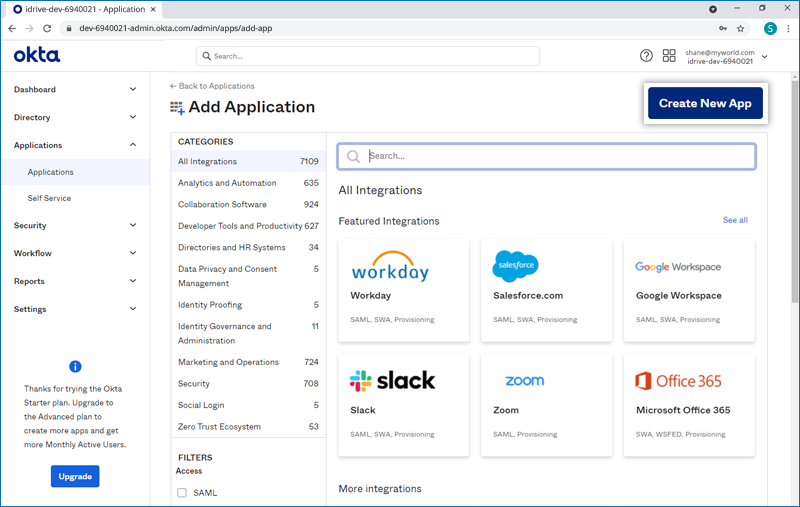
Task: Open the apps grid icon in header
Action: (669, 56)
